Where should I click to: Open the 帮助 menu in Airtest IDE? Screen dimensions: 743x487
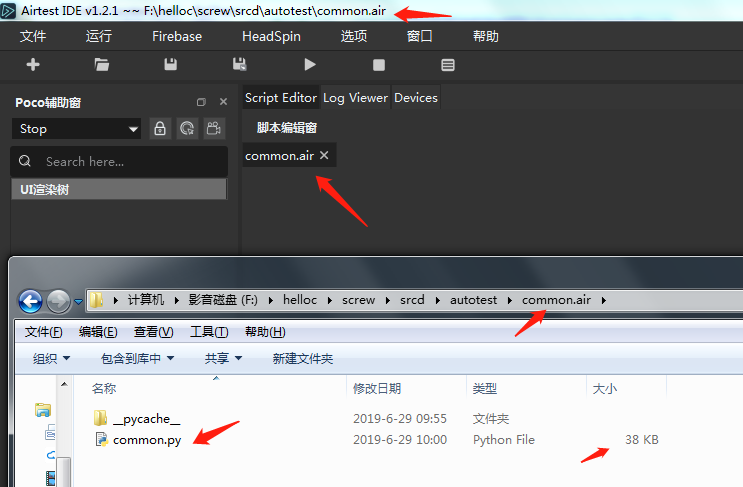(x=486, y=36)
